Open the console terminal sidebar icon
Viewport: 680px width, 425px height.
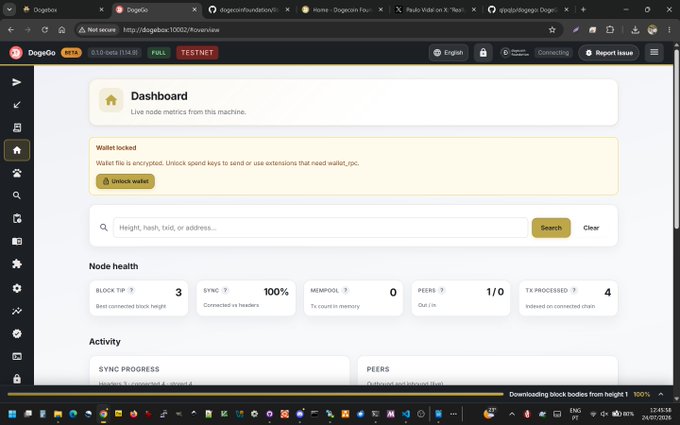point(16,356)
